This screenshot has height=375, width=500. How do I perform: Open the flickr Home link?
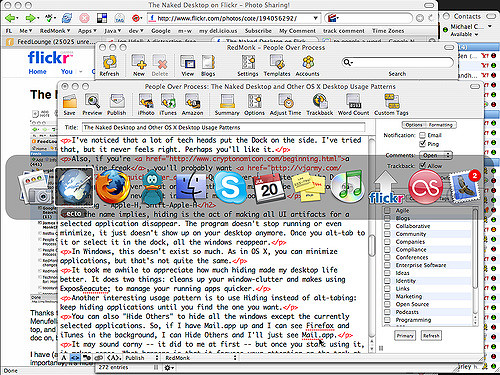click(37, 71)
